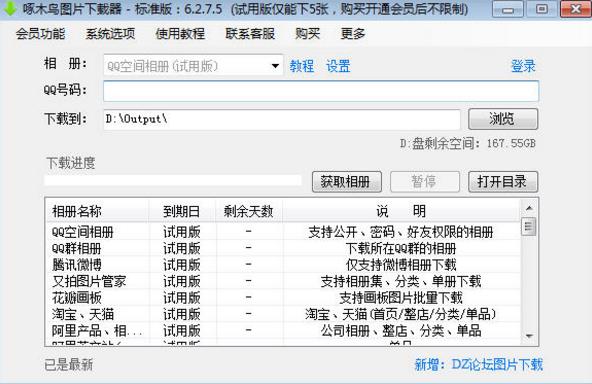Click the 打开目录 button
Screen dimensions: 592x384
click(503, 182)
